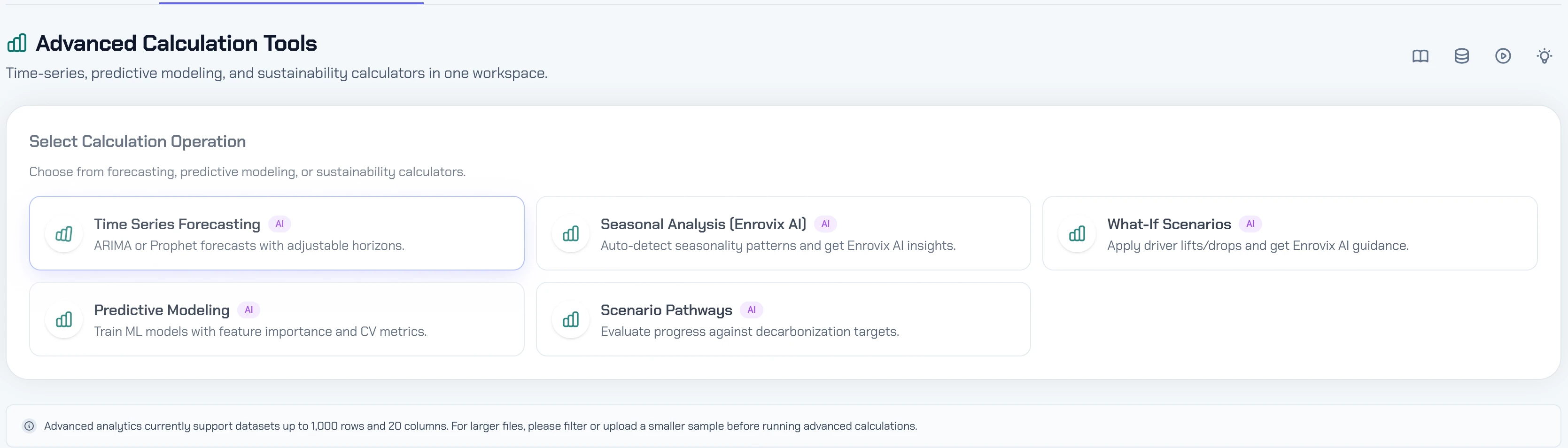Click the info icon in the notice bar
The width and height of the screenshot is (1568, 448).
pyautogui.click(x=29, y=426)
